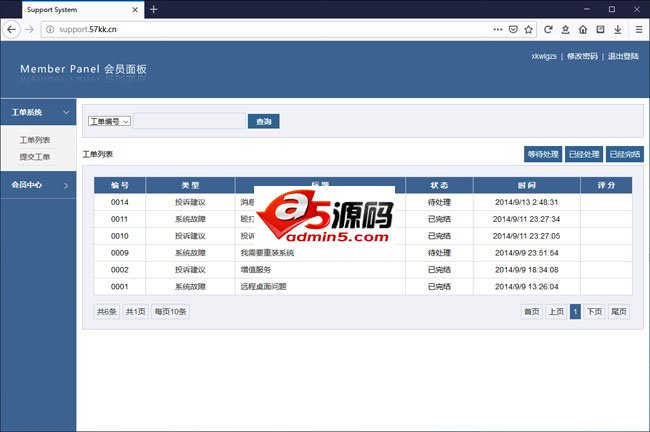Click the address bar URL support.57kk.cn
This screenshot has height=432, width=650.
click(88, 29)
